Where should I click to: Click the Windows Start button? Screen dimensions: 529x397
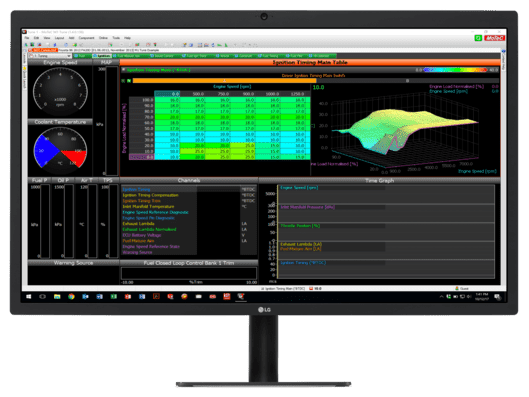click(x=29, y=296)
